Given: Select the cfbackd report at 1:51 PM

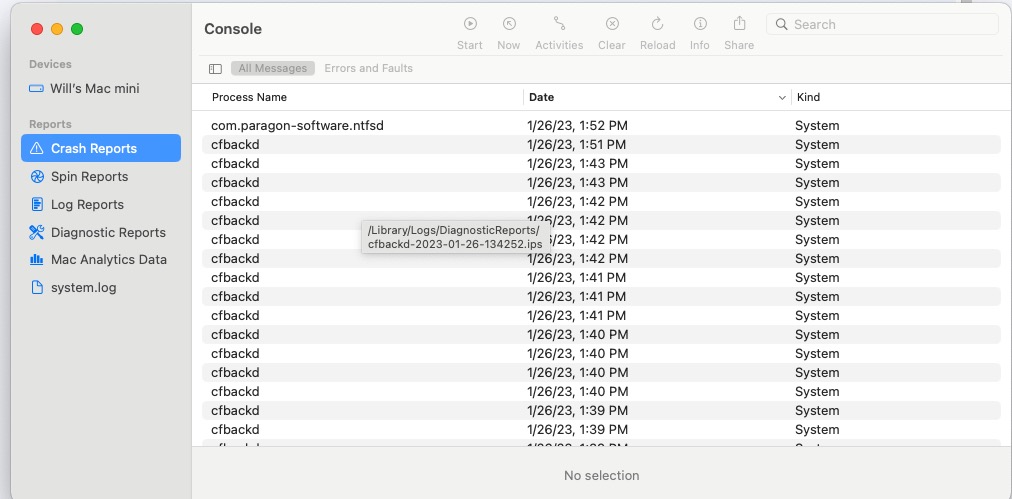Looking at the screenshot, I should click(x=601, y=145).
